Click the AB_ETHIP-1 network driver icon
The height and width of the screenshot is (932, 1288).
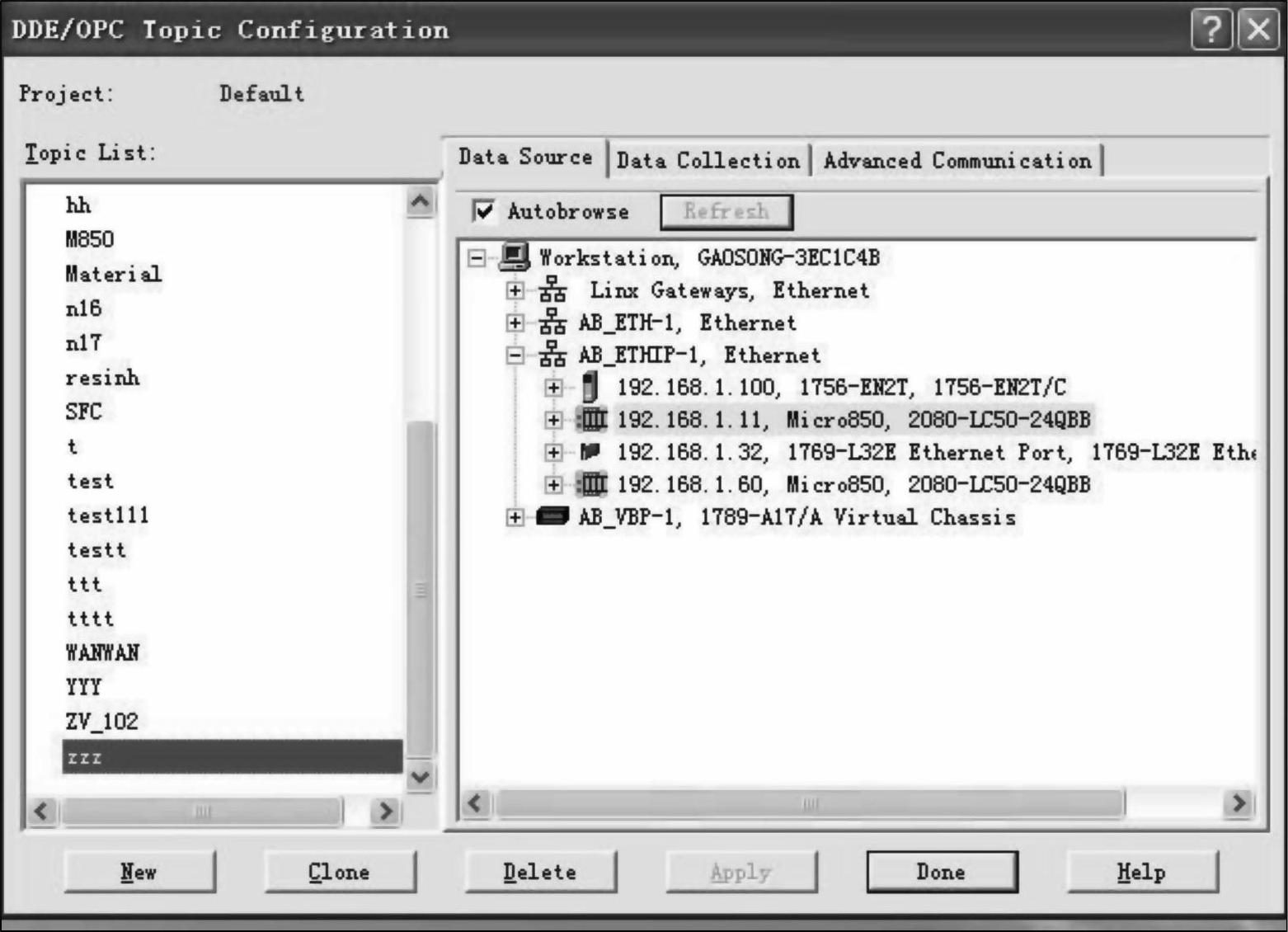[552, 355]
